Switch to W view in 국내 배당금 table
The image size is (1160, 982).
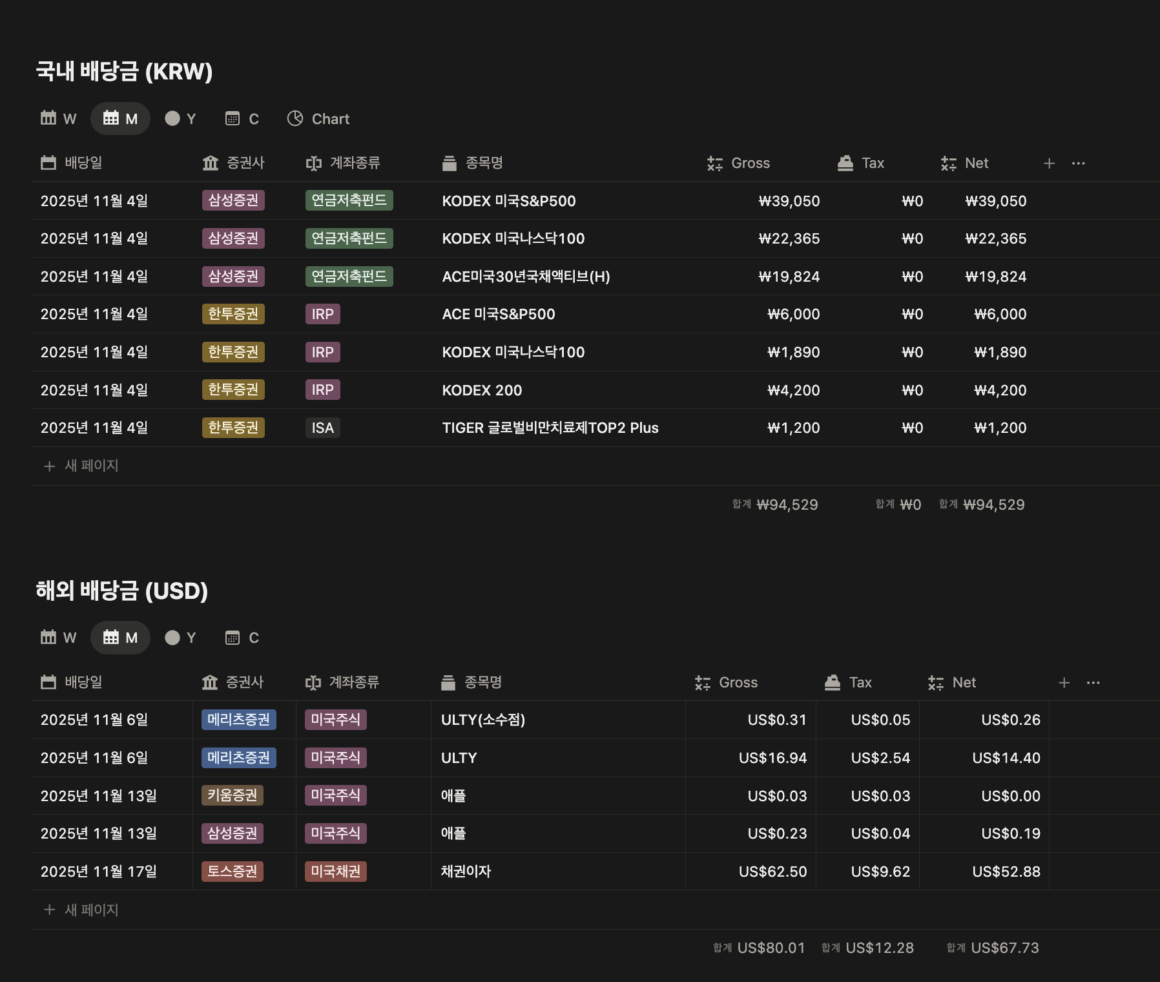point(58,119)
